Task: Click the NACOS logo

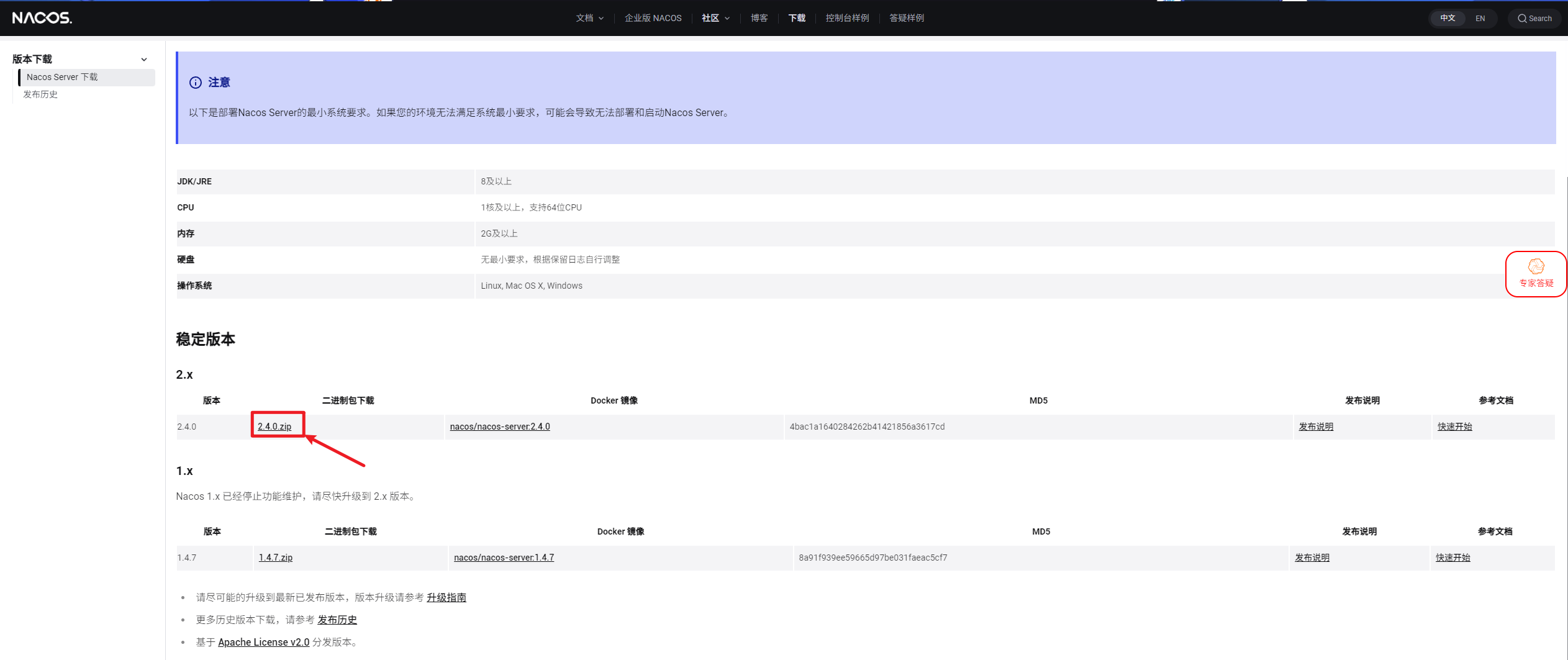Action: 42,18
